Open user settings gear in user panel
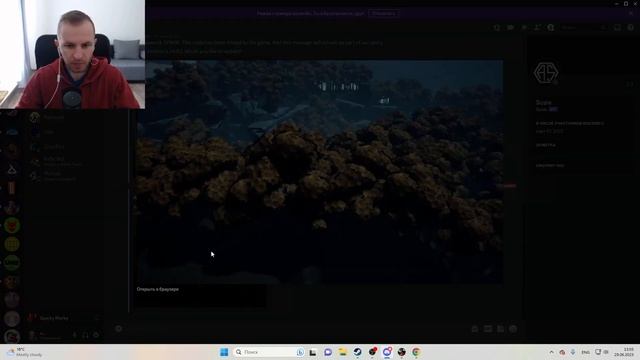This screenshot has height=360, width=640. 96,335
